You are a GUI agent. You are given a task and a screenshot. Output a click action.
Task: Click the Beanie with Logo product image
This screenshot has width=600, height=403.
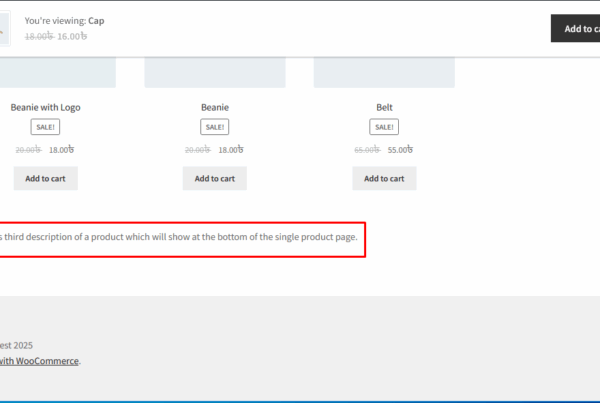tap(58, 73)
